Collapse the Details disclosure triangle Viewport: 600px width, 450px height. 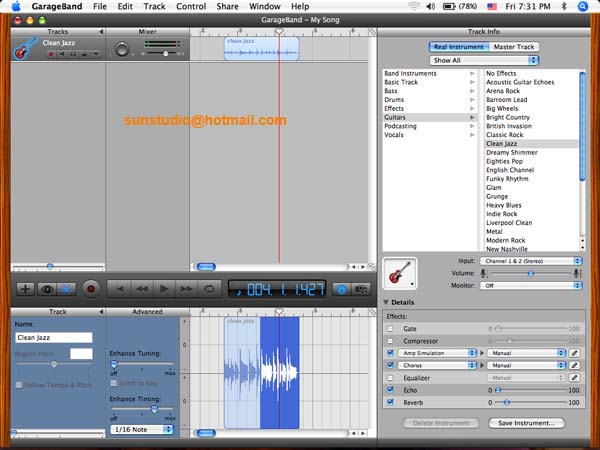(x=386, y=302)
